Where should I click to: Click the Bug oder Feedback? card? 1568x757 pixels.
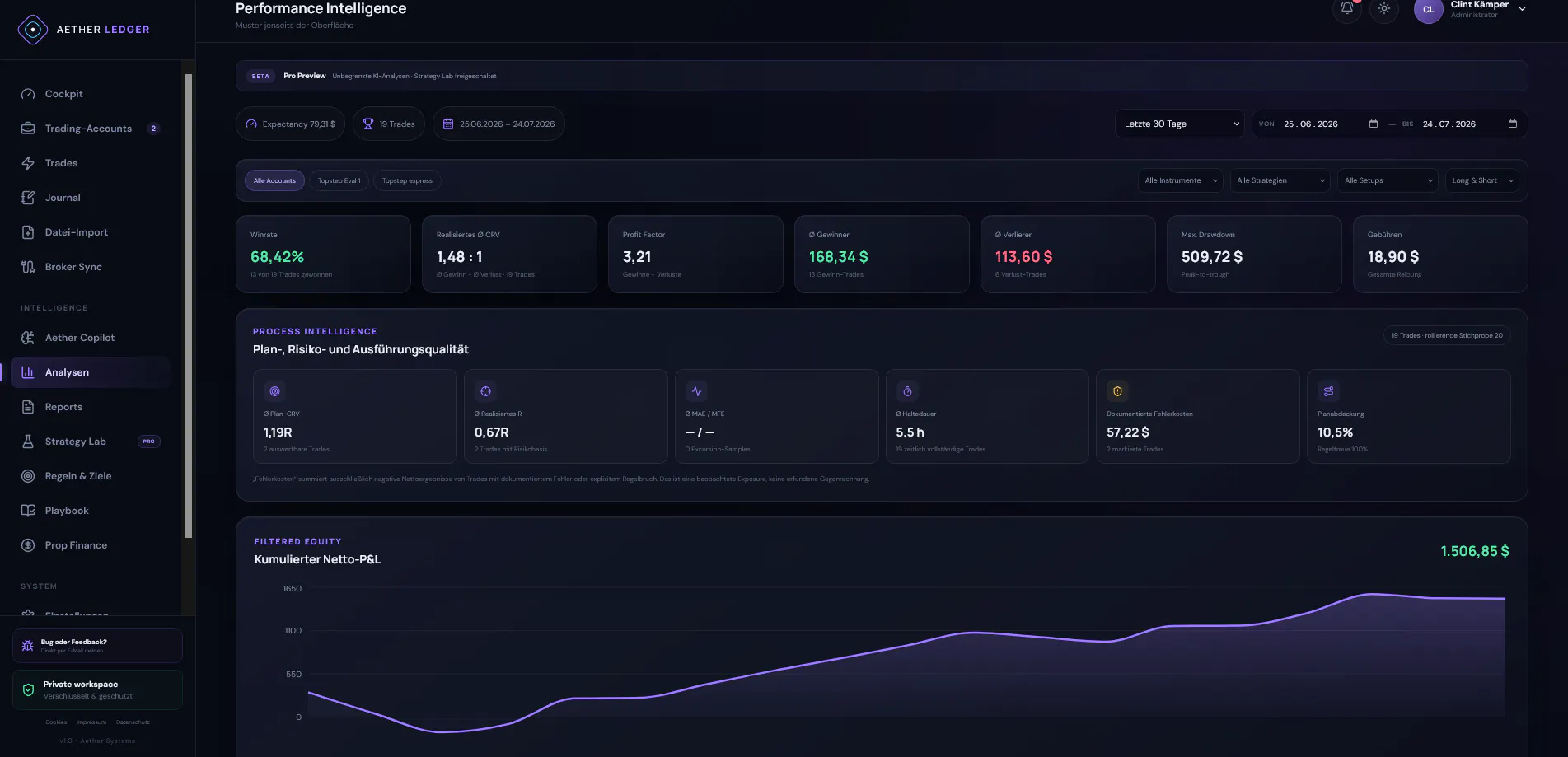coord(97,646)
